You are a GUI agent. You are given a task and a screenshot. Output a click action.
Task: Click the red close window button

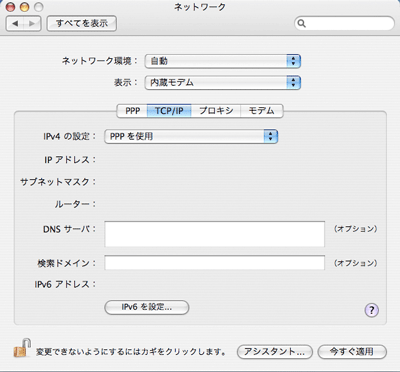[x=10, y=7]
